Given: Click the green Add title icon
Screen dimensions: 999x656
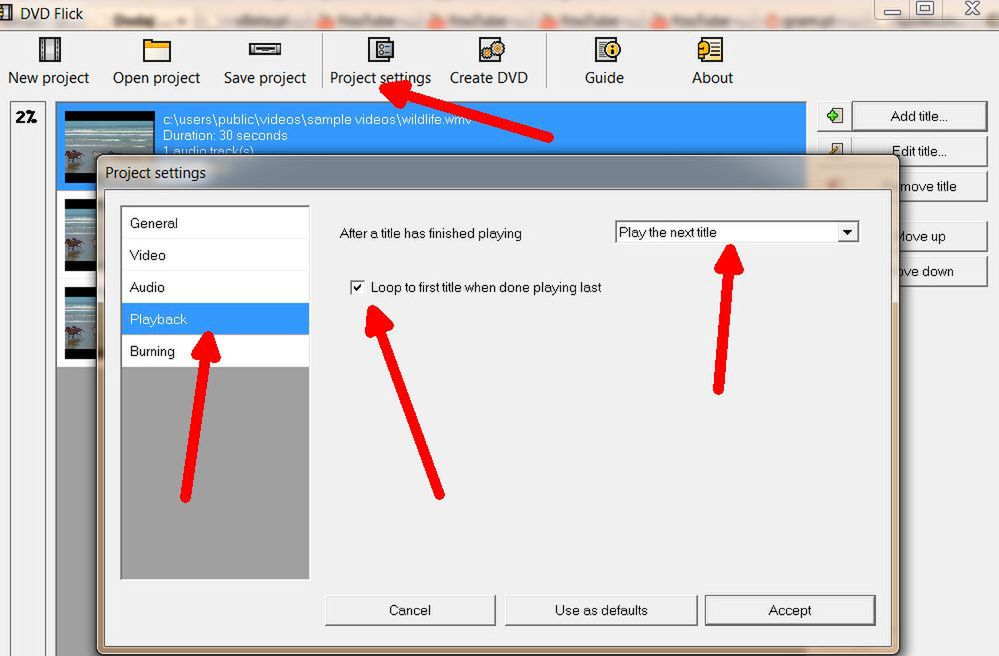Looking at the screenshot, I should [x=834, y=115].
